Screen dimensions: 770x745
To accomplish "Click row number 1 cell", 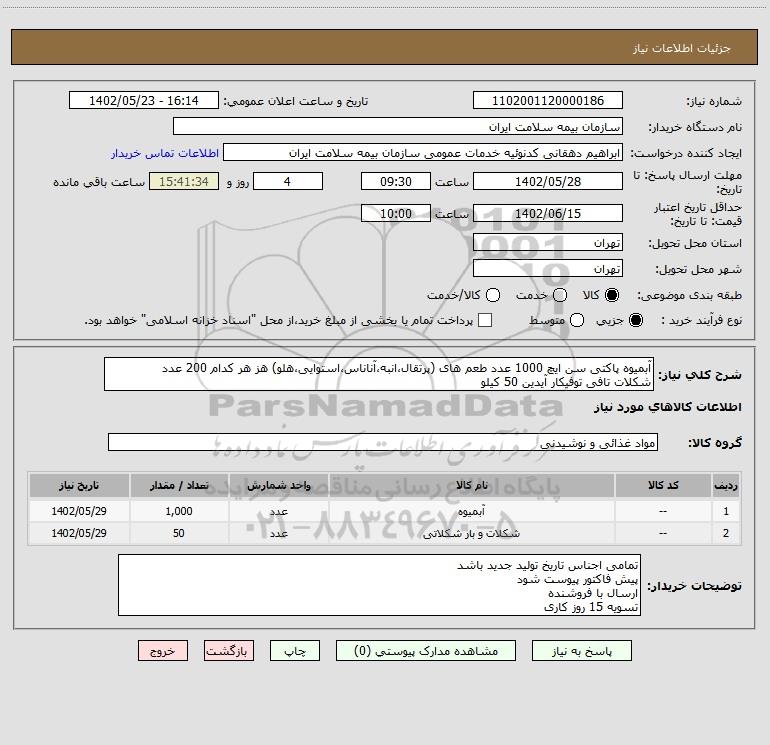I will tap(726, 511).
